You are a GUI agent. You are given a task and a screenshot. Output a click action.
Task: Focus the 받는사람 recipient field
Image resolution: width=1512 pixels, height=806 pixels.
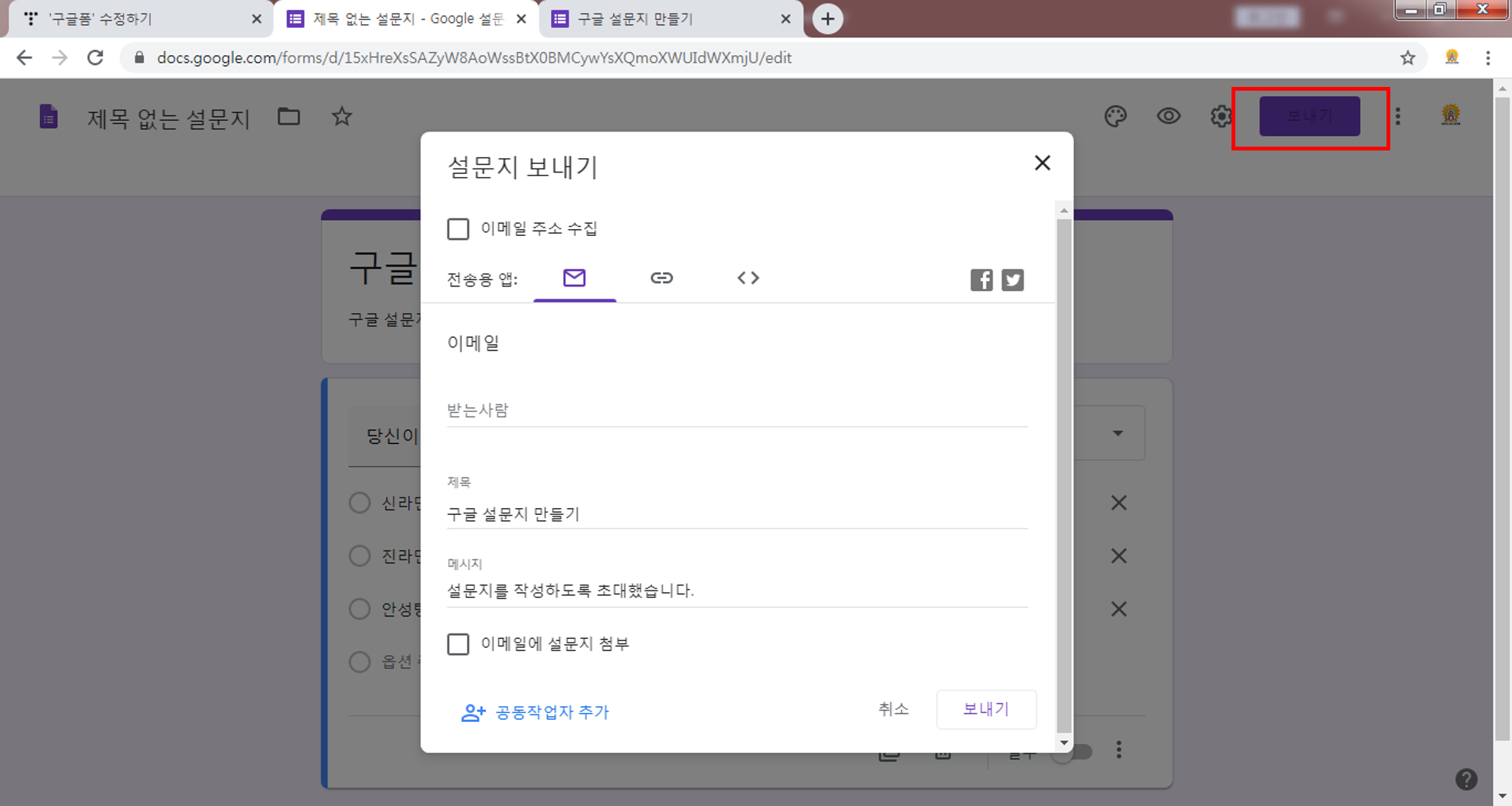[x=737, y=411]
